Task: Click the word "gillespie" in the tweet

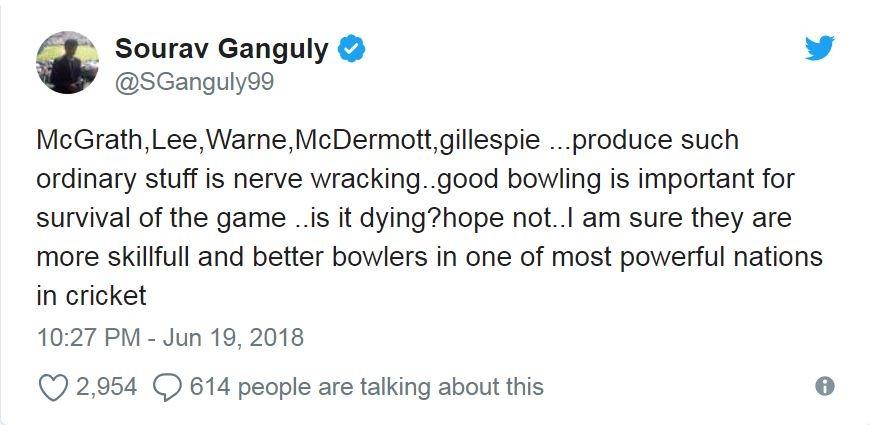Action: point(489,140)
